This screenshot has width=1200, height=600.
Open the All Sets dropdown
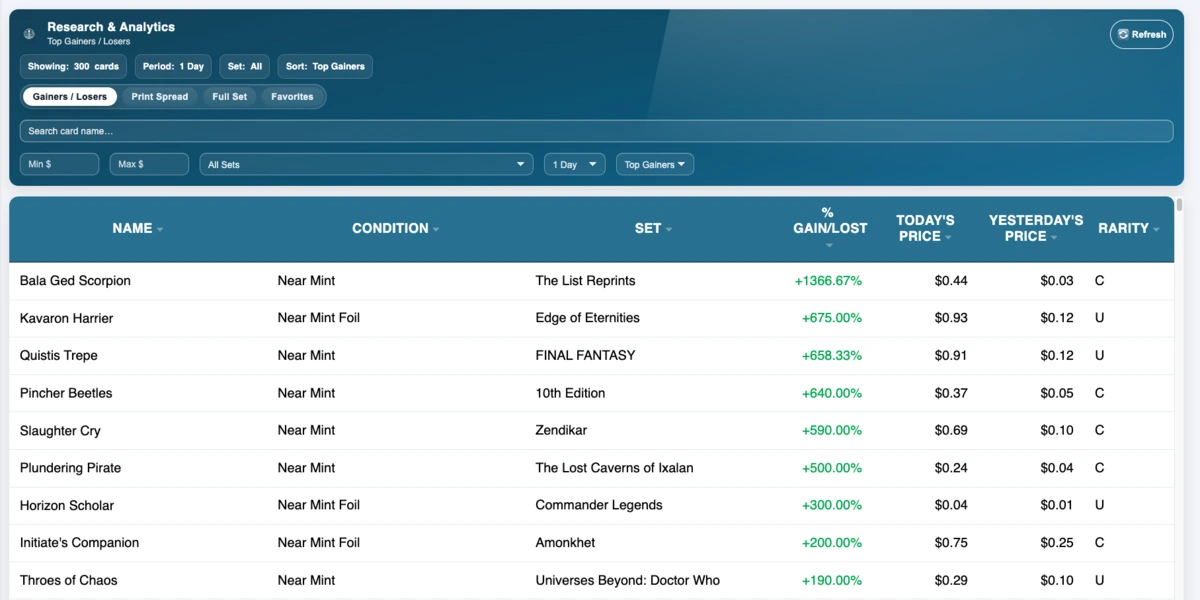[365, 164]
